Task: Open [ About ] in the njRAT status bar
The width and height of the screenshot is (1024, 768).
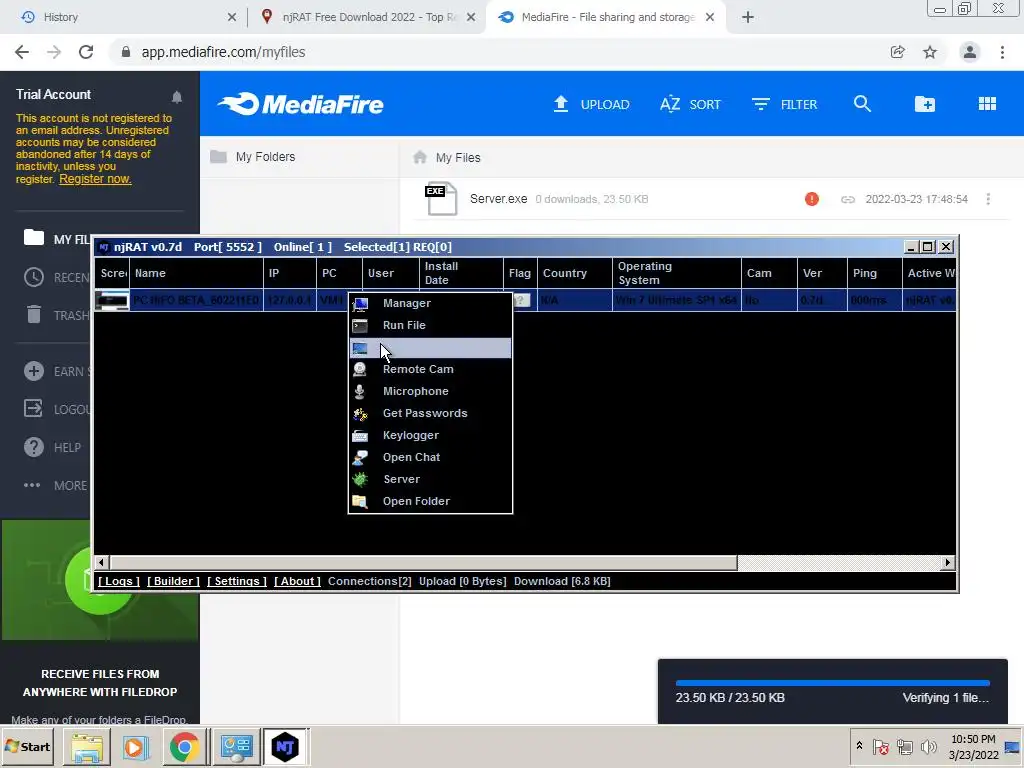Action: 297,581
